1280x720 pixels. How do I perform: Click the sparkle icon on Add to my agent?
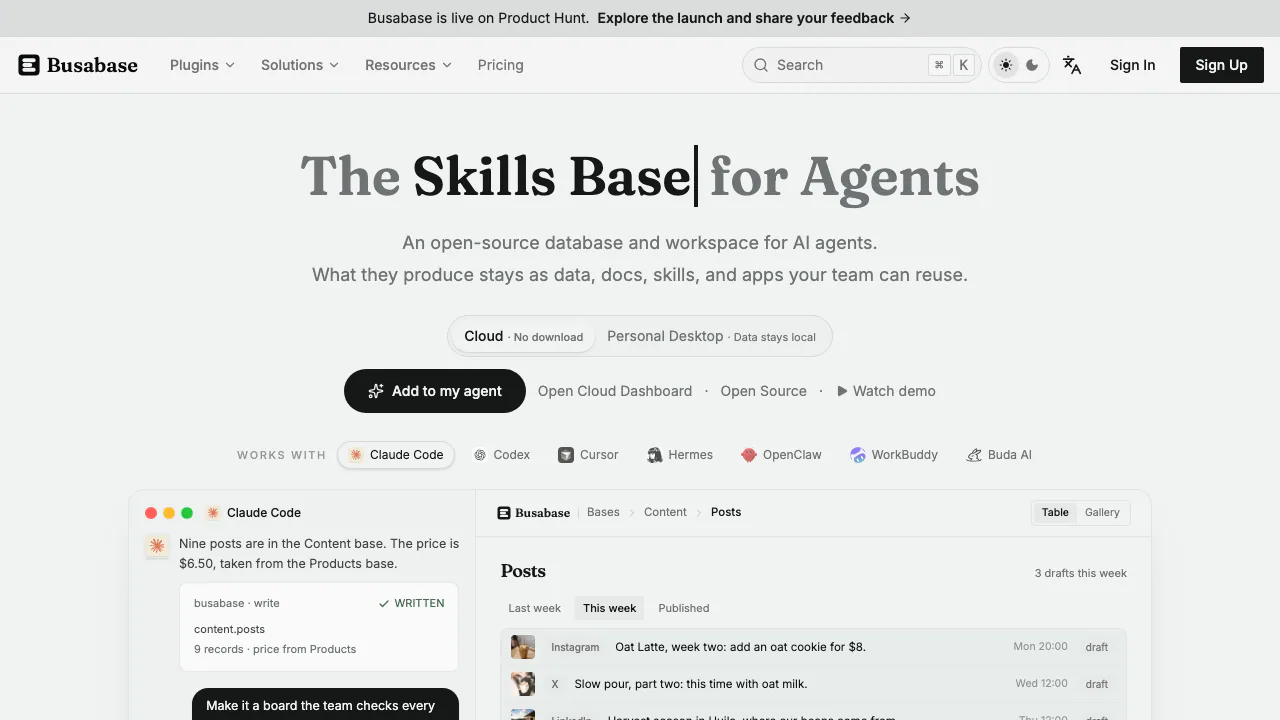(x=376, y=391)
